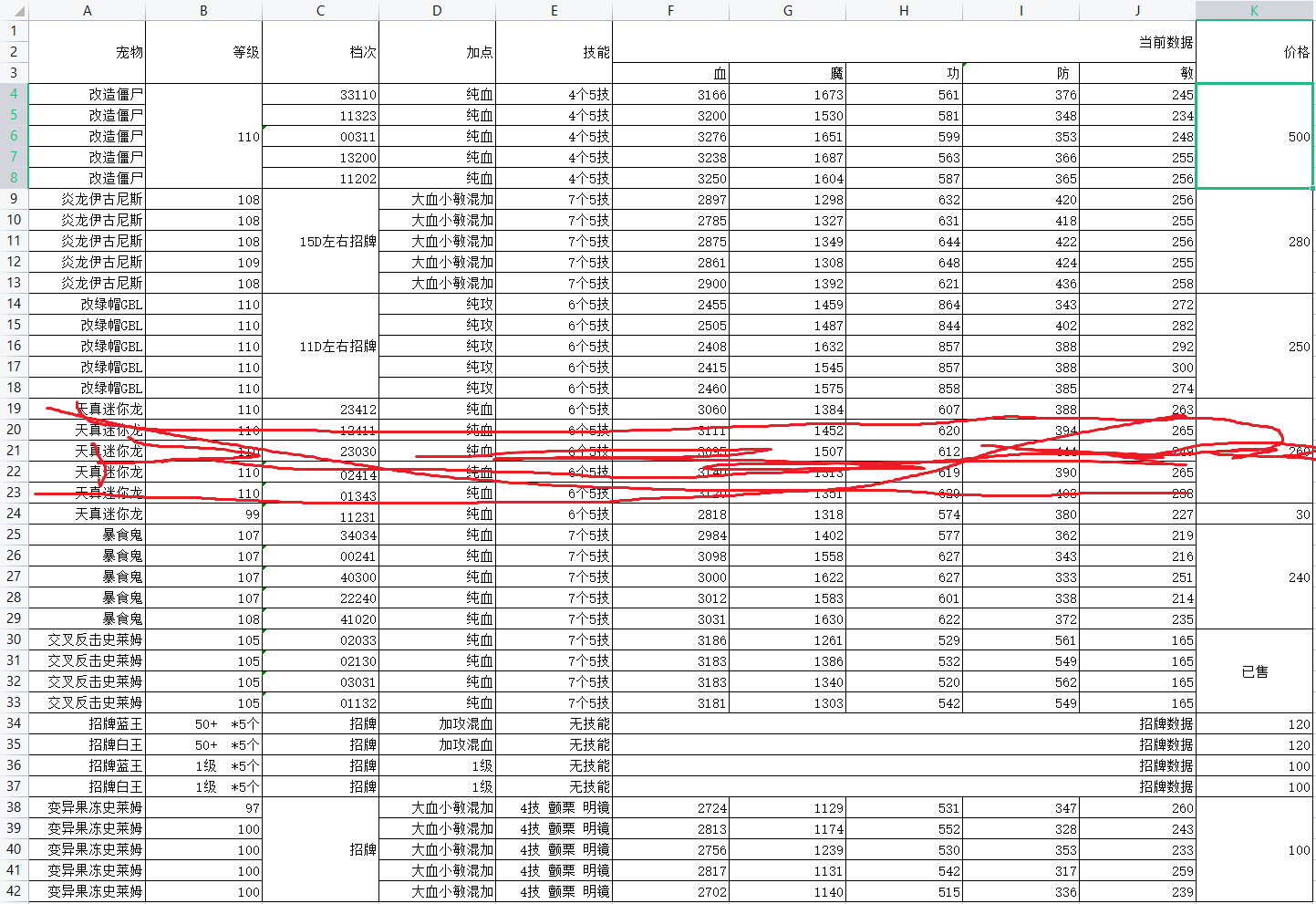Select row 1 header
This screenshot has height=904, width=1316.
(14, 31)
